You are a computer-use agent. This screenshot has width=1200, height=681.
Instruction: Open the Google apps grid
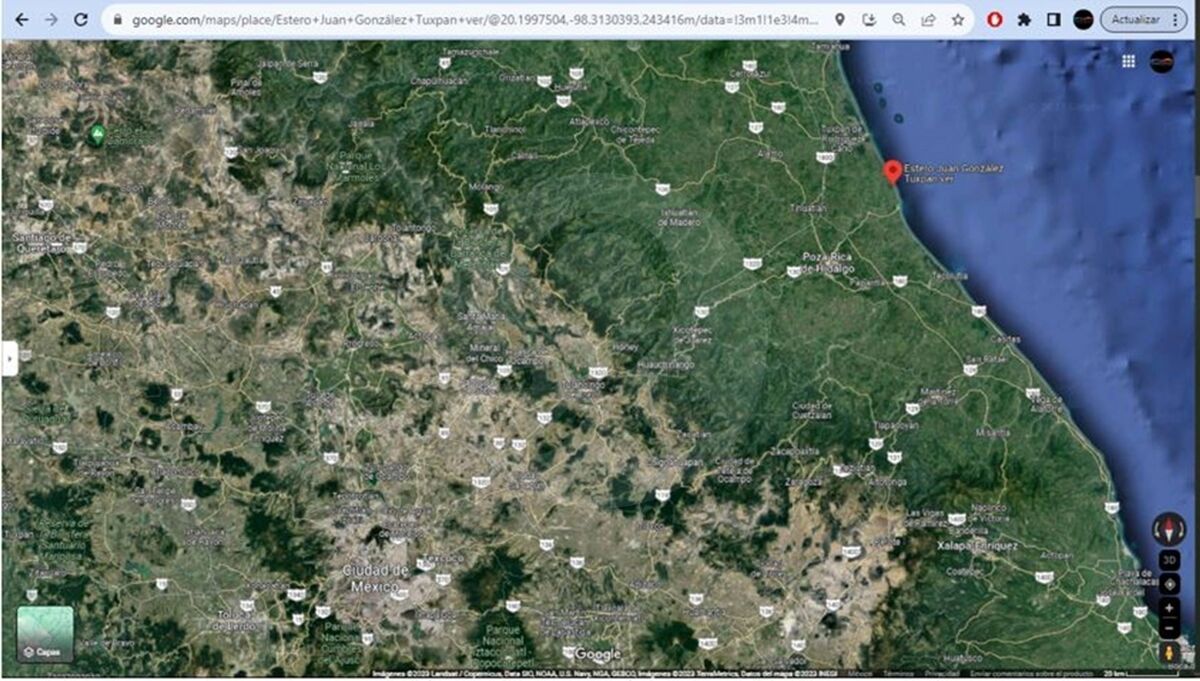[1128, 61]
